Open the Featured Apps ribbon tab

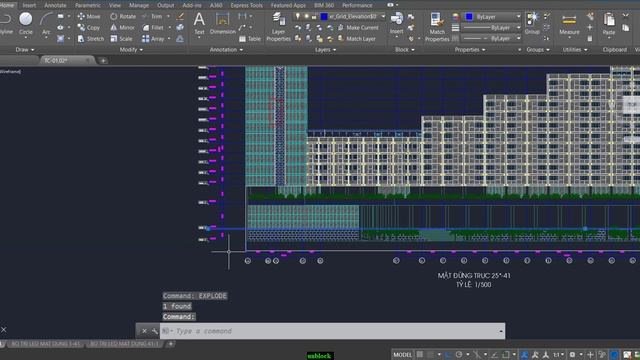pyautogui.click(x=288, y=5)
